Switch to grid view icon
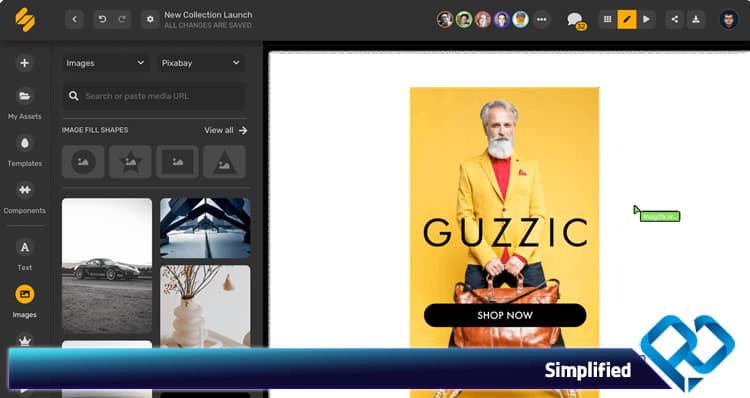 point(607,19)
